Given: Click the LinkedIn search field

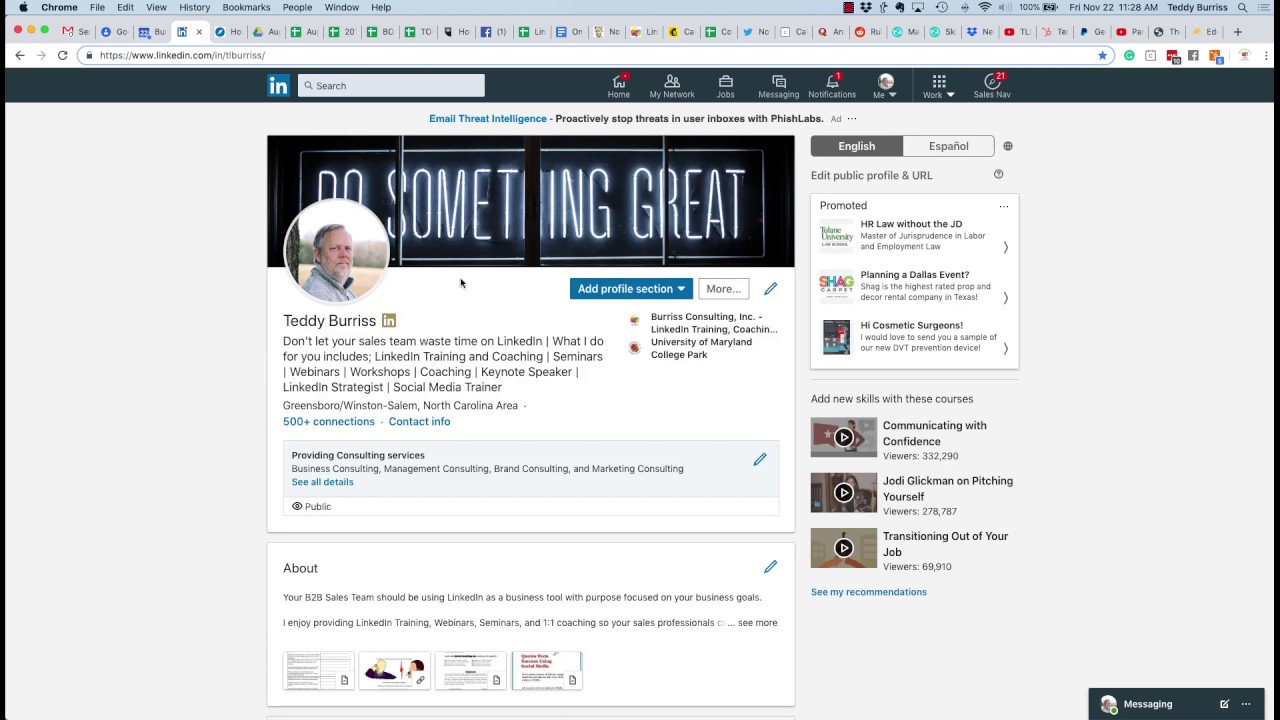Looking at the screenshot, I should [x=391, y=86].
